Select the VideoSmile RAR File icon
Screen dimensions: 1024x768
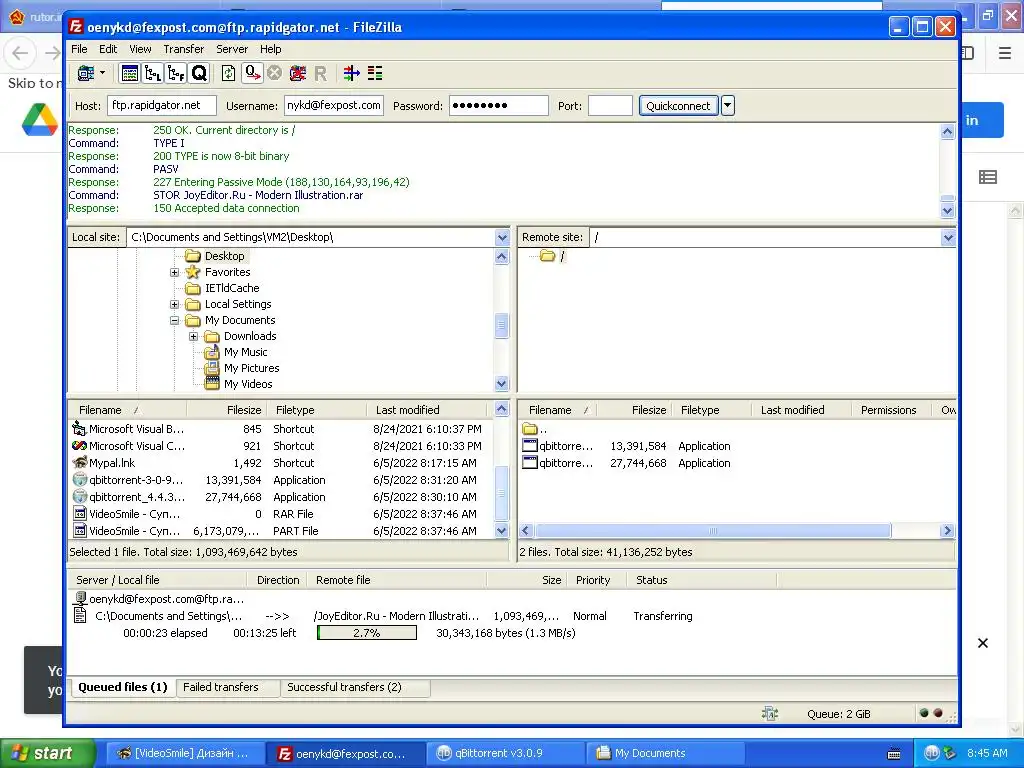click(79, 513)
